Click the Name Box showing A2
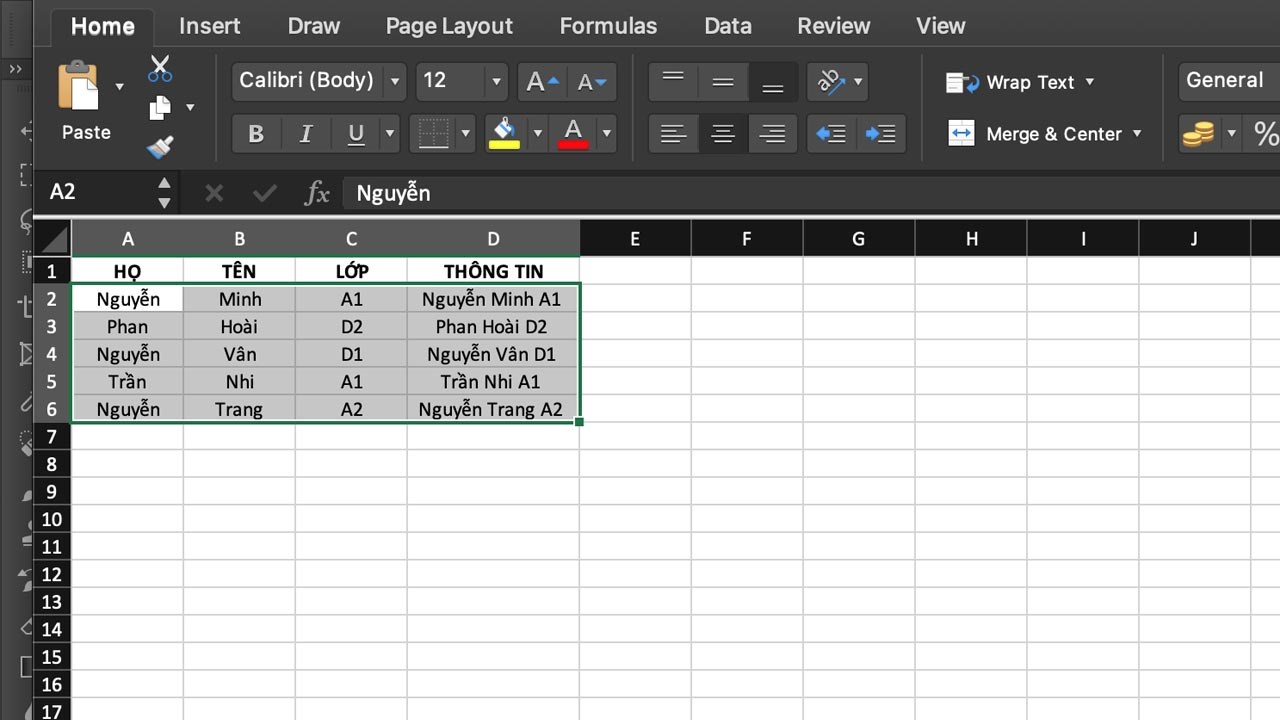1280x720 pixels. click(x=96, y=191)
